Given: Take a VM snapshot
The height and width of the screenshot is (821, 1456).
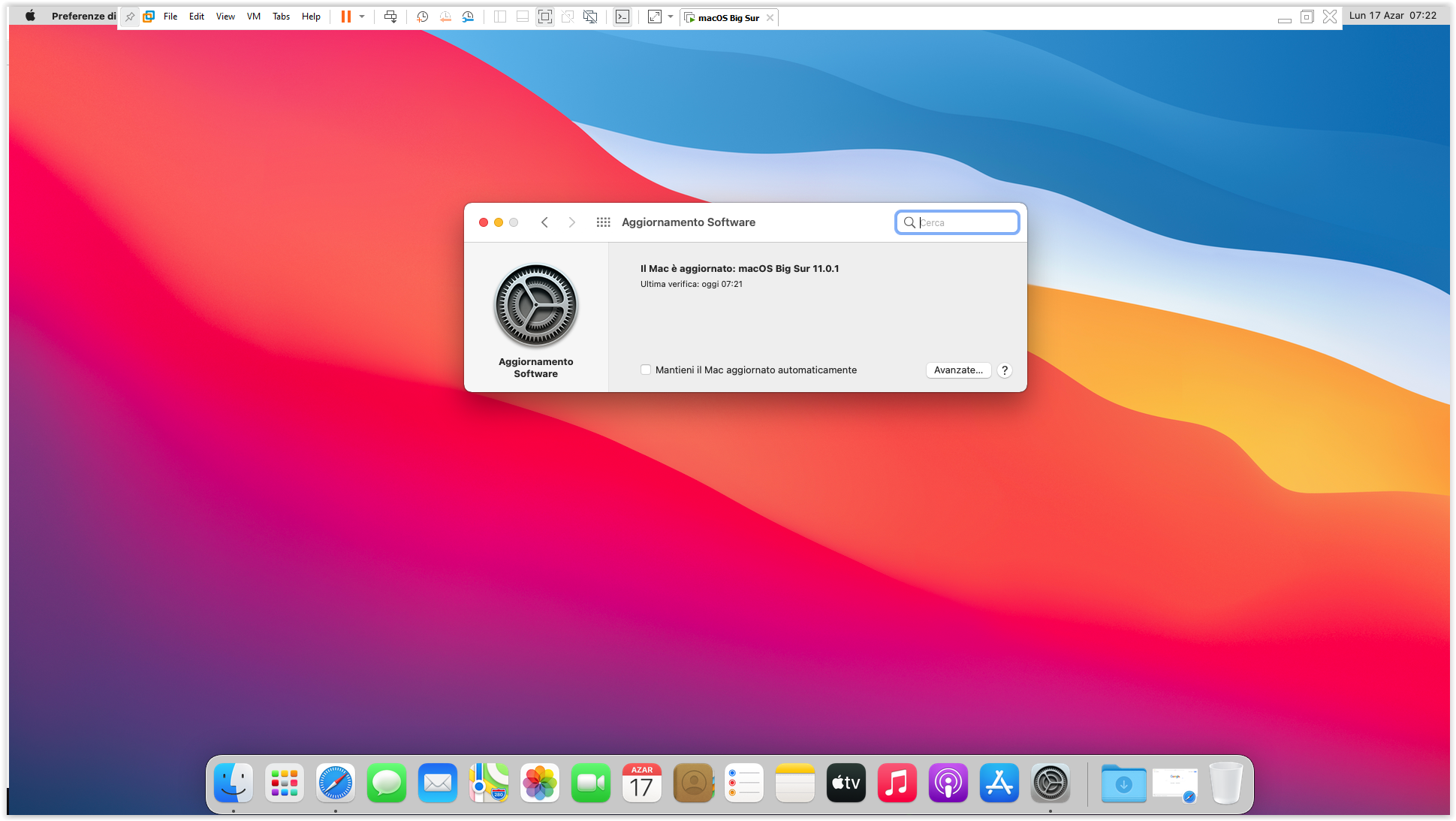Looking at the screenshot, I should pyautogui.click(x=423, y=17).
